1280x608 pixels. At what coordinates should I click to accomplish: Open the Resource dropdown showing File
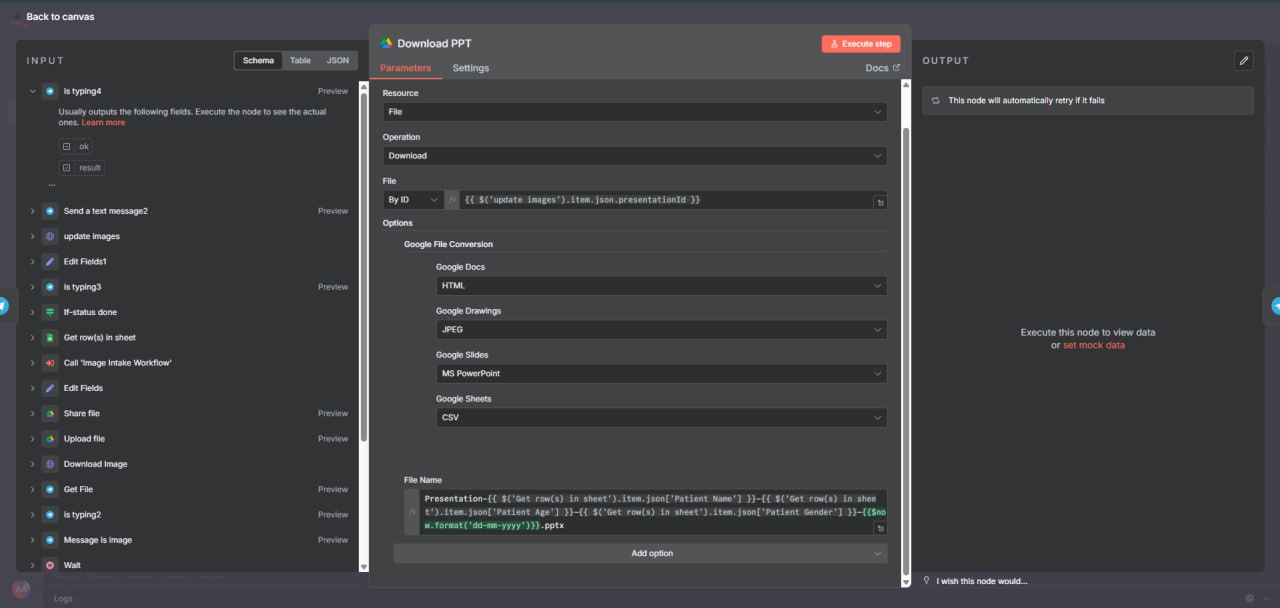[x=634, y=112]
